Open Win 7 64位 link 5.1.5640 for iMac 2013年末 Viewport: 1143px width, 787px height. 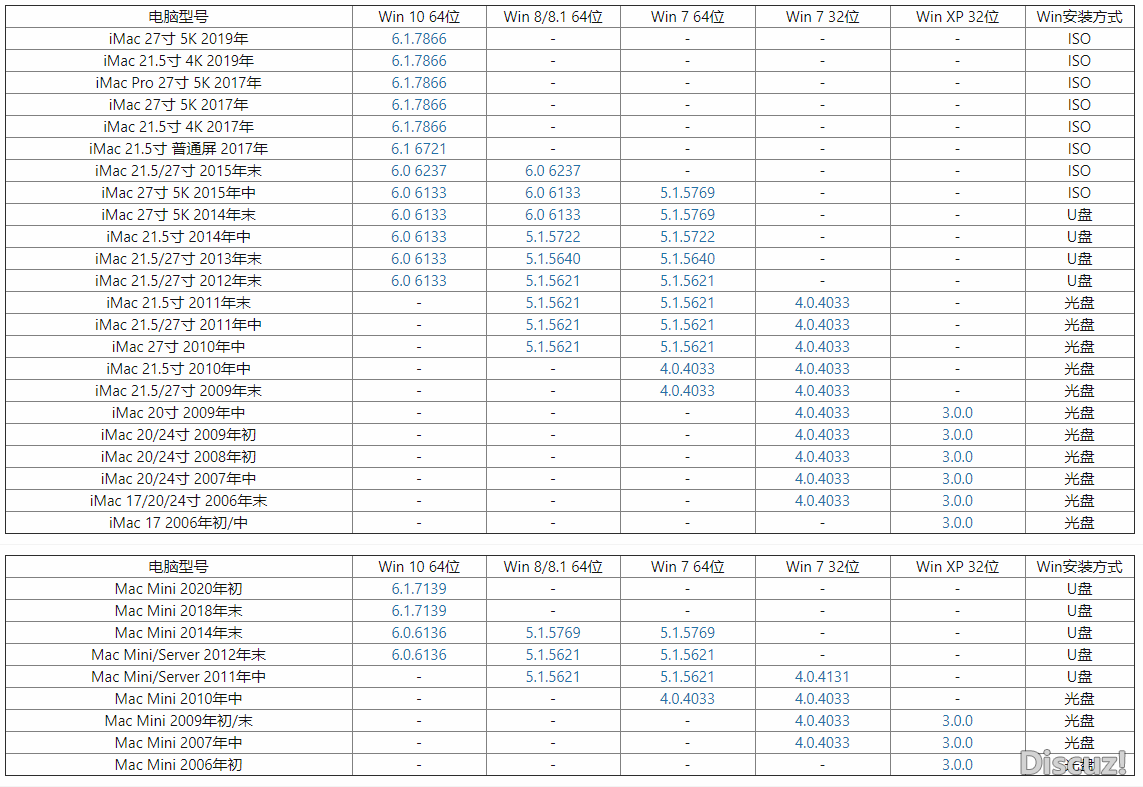(687, 259)
